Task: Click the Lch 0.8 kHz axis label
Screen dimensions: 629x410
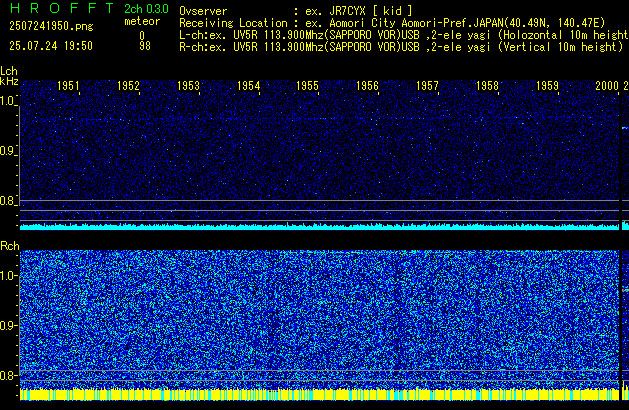Action: (x=8, y=201)
